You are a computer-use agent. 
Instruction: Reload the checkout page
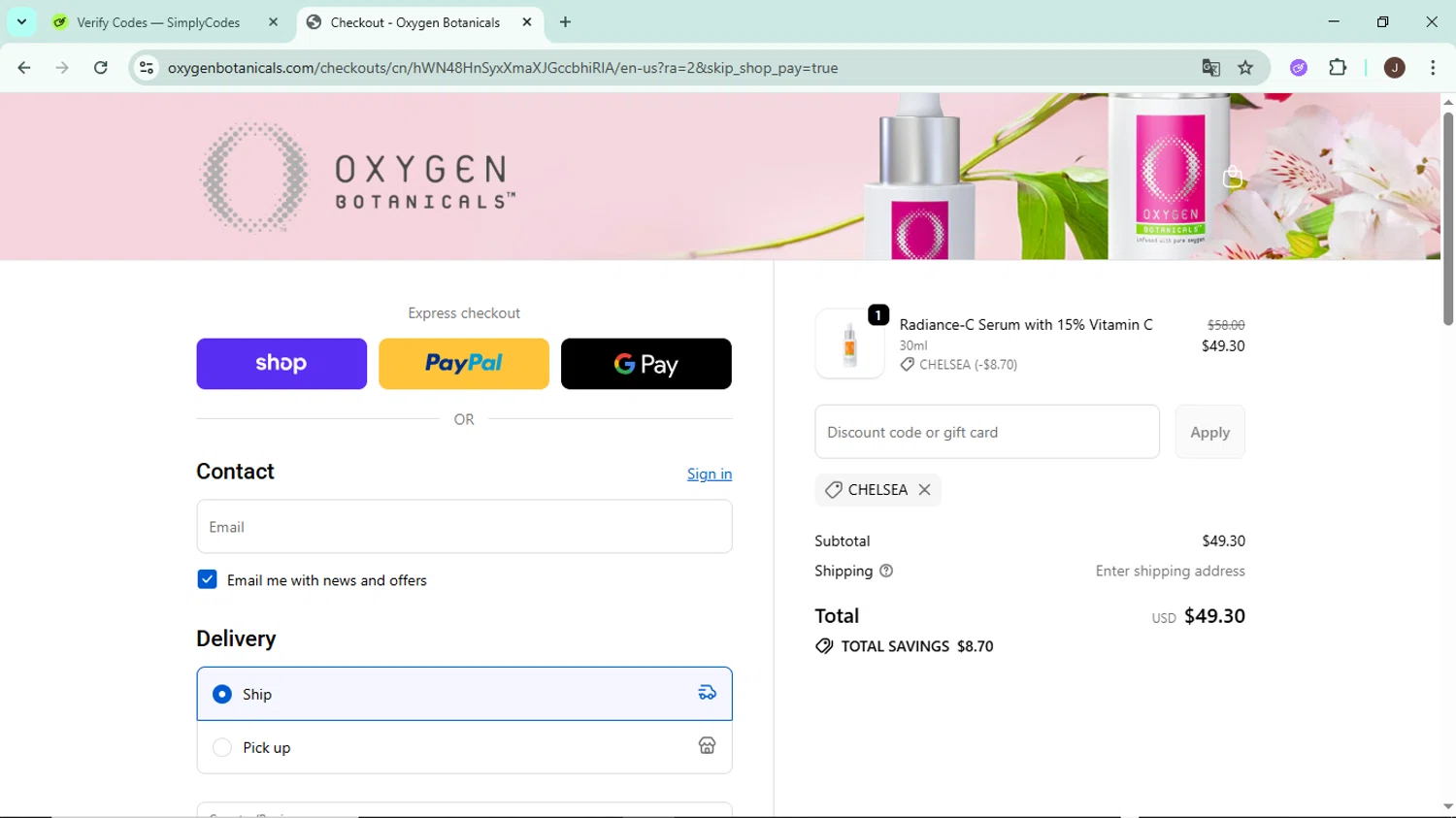click(101, 68)
